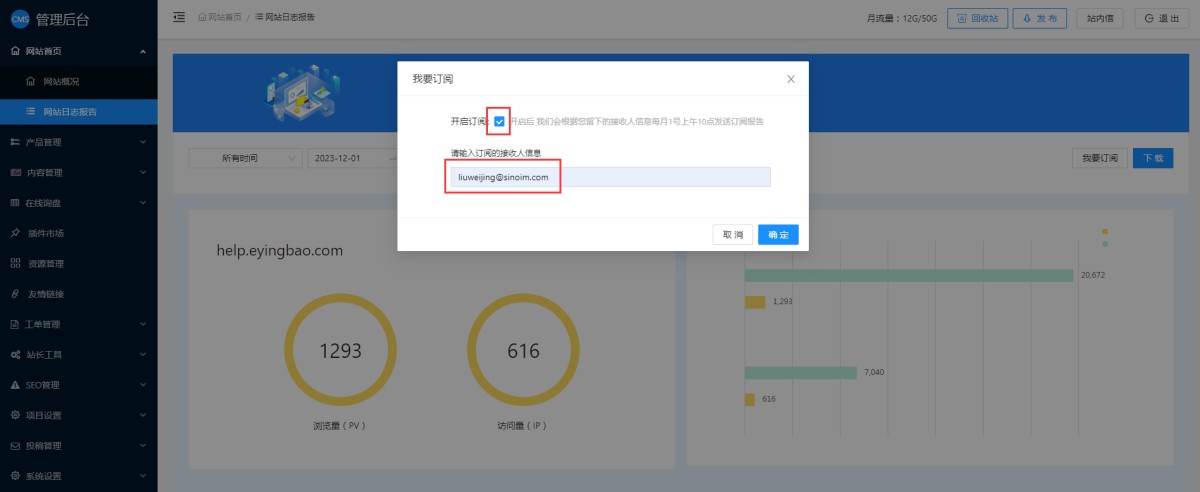Screen dimensions: 1200x492
Task: Click the 回收站 button in header
Action: coord(977,18)
